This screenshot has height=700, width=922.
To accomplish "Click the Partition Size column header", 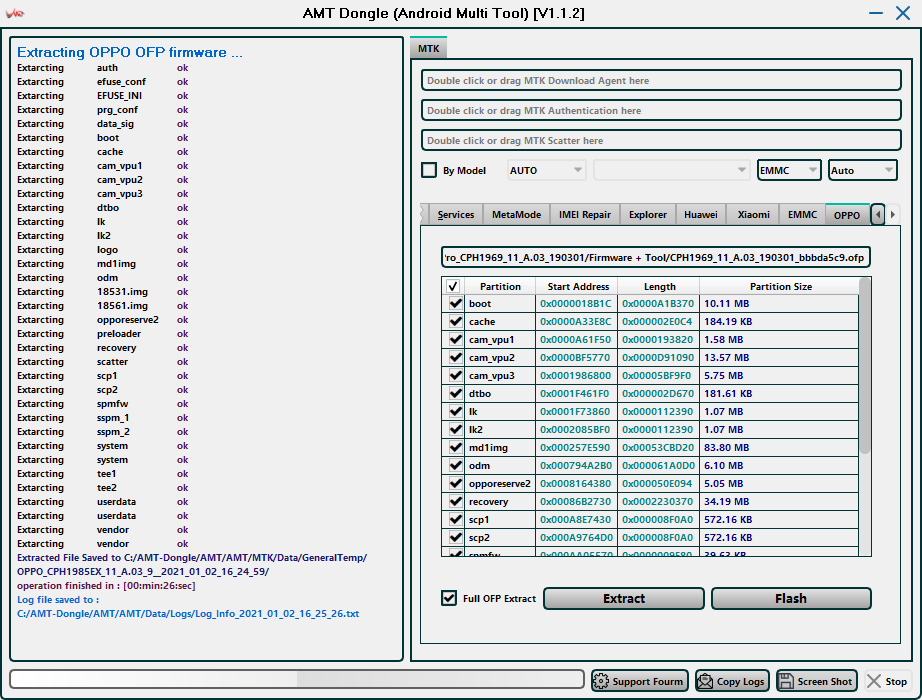I will click(x=780, y=286).
